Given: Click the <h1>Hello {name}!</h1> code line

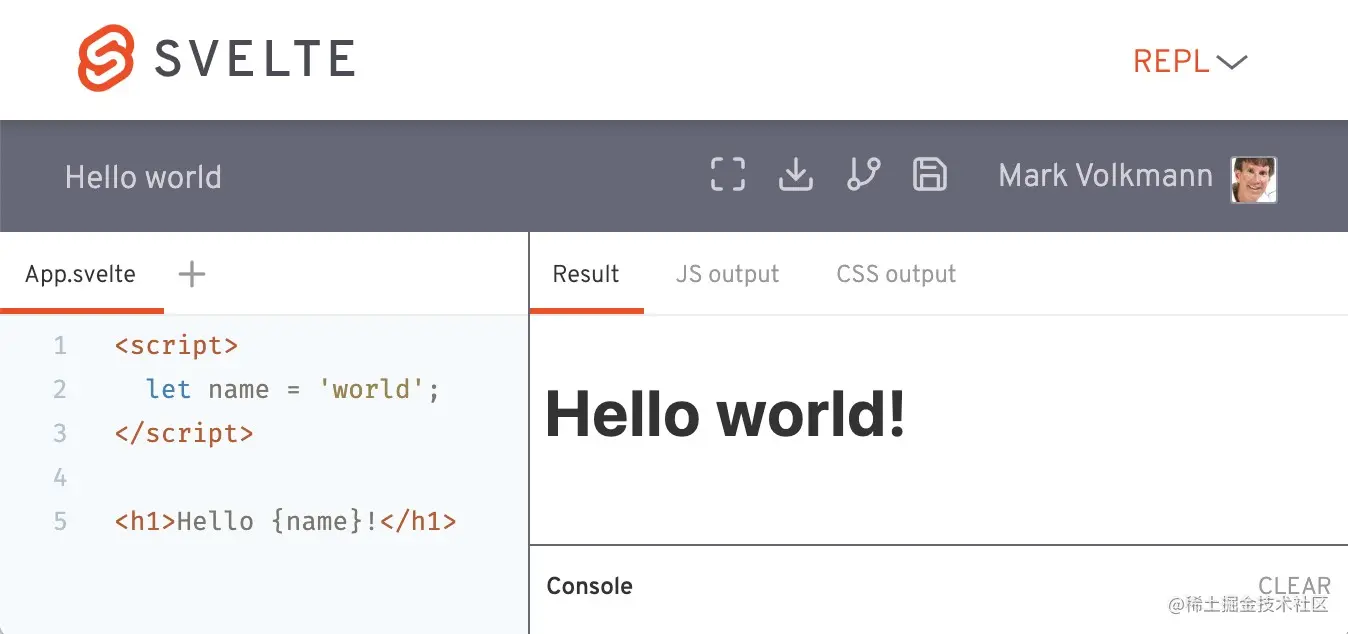Looking at the screenshot, I should click(286, 521).
